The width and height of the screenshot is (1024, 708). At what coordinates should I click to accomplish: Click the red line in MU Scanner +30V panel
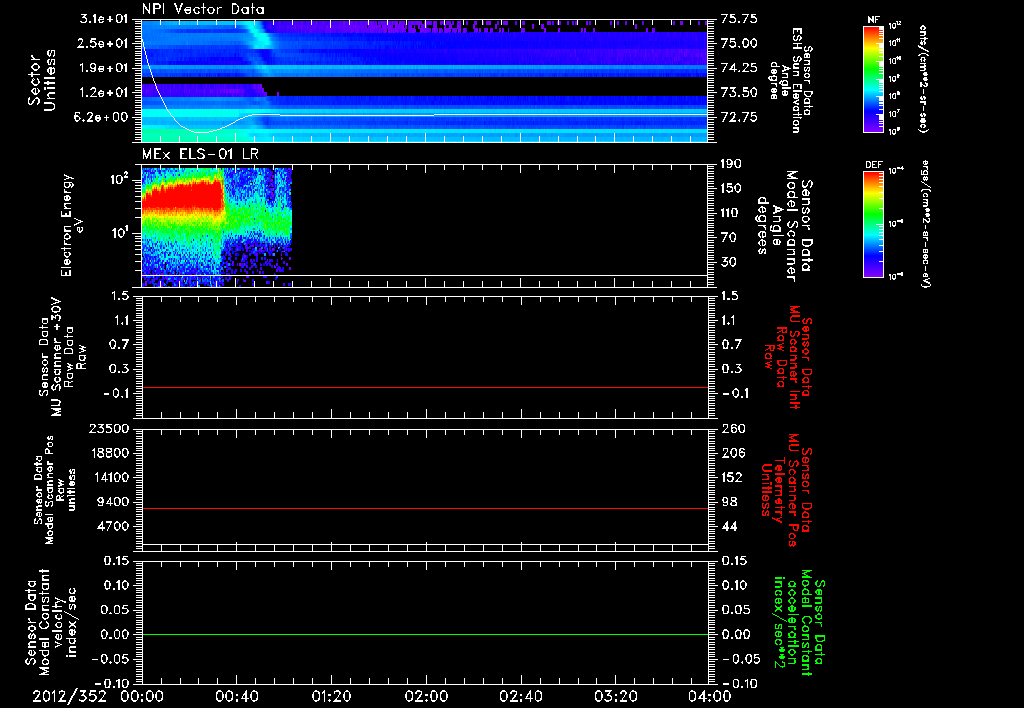(425, 388)
